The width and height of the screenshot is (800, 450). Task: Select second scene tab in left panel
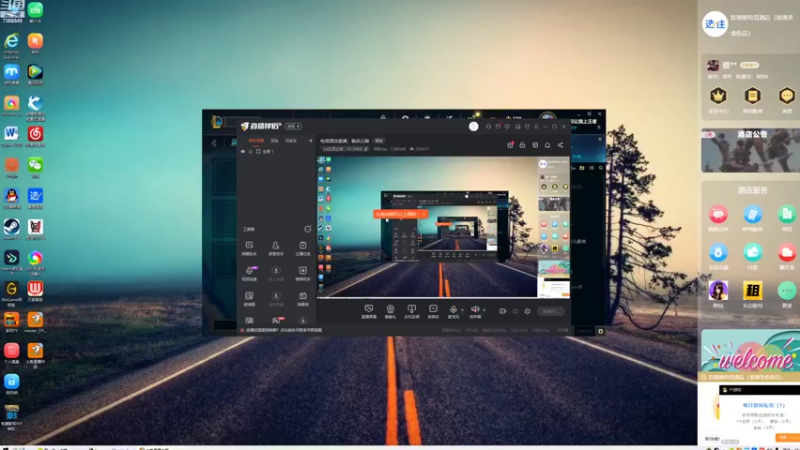[x=274, y=141]
